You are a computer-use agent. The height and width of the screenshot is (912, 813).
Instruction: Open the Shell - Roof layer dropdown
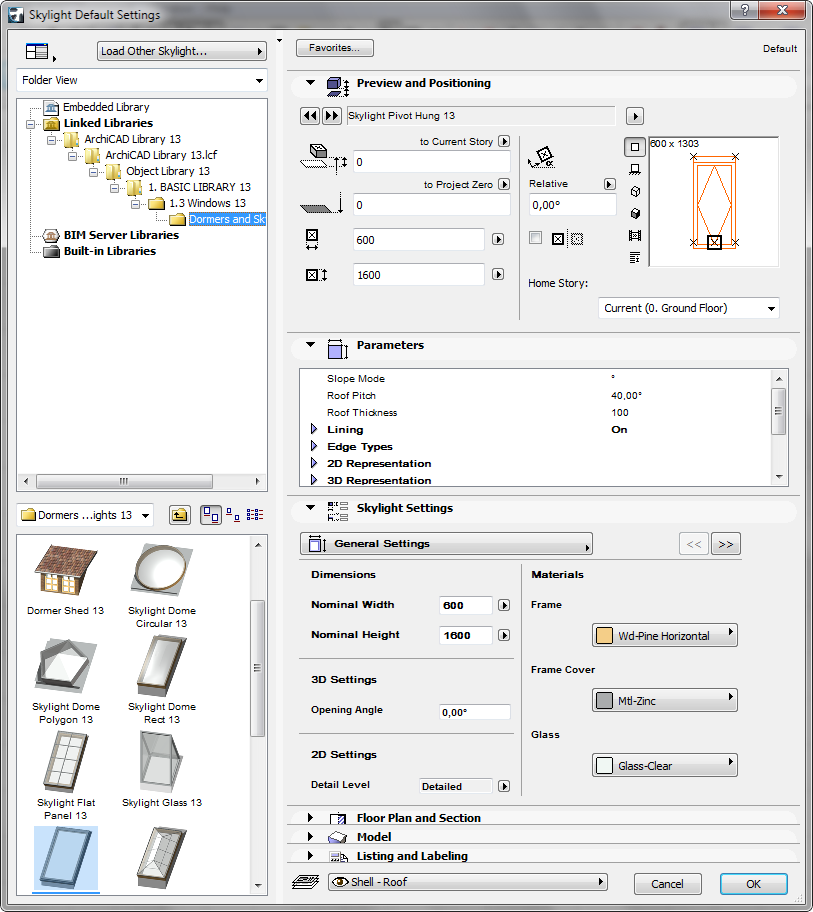pyautogui.click(x=467, y=882)
